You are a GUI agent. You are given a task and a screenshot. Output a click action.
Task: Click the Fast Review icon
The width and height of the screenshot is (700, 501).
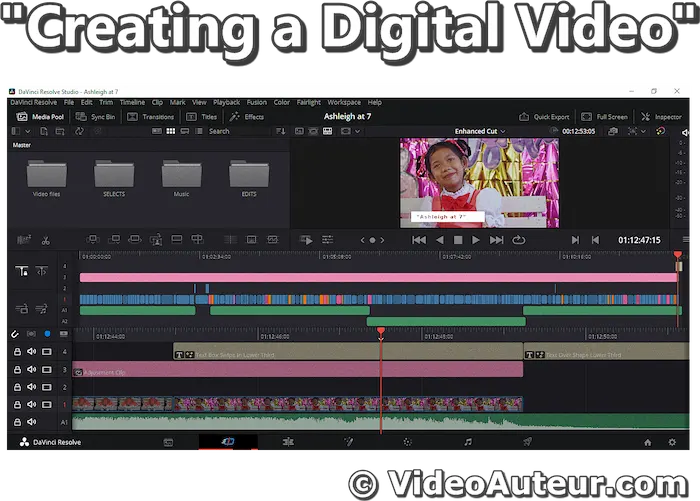tap(306, 240)
